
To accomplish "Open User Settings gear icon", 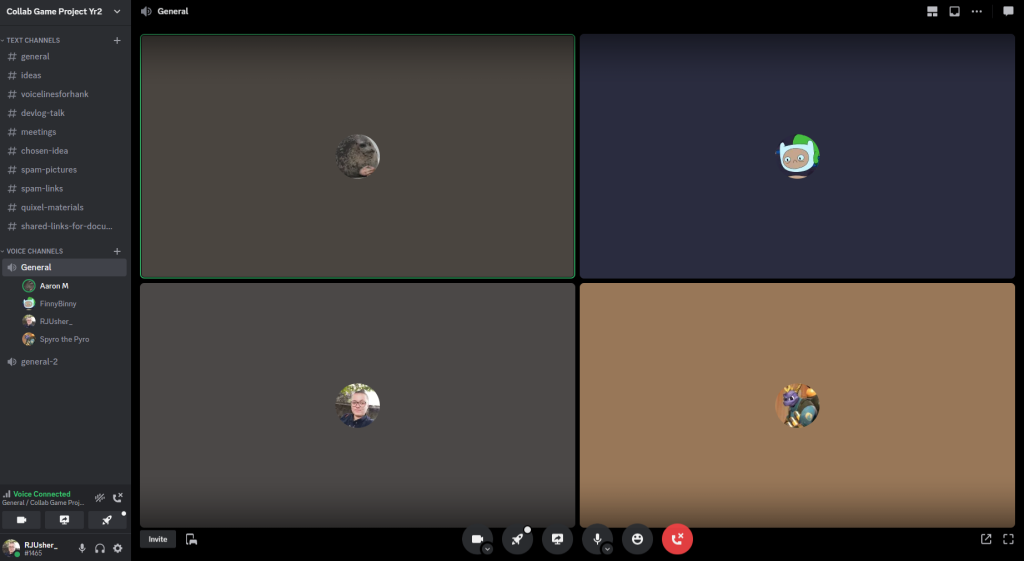I will coord(117,548).
